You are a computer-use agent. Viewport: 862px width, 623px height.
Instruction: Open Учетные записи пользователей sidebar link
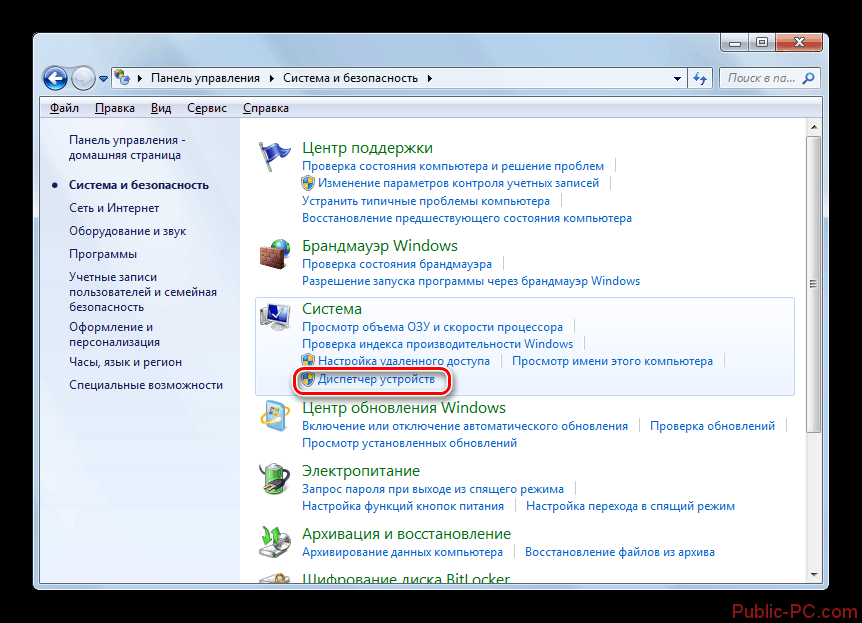(x=143, y=292)
